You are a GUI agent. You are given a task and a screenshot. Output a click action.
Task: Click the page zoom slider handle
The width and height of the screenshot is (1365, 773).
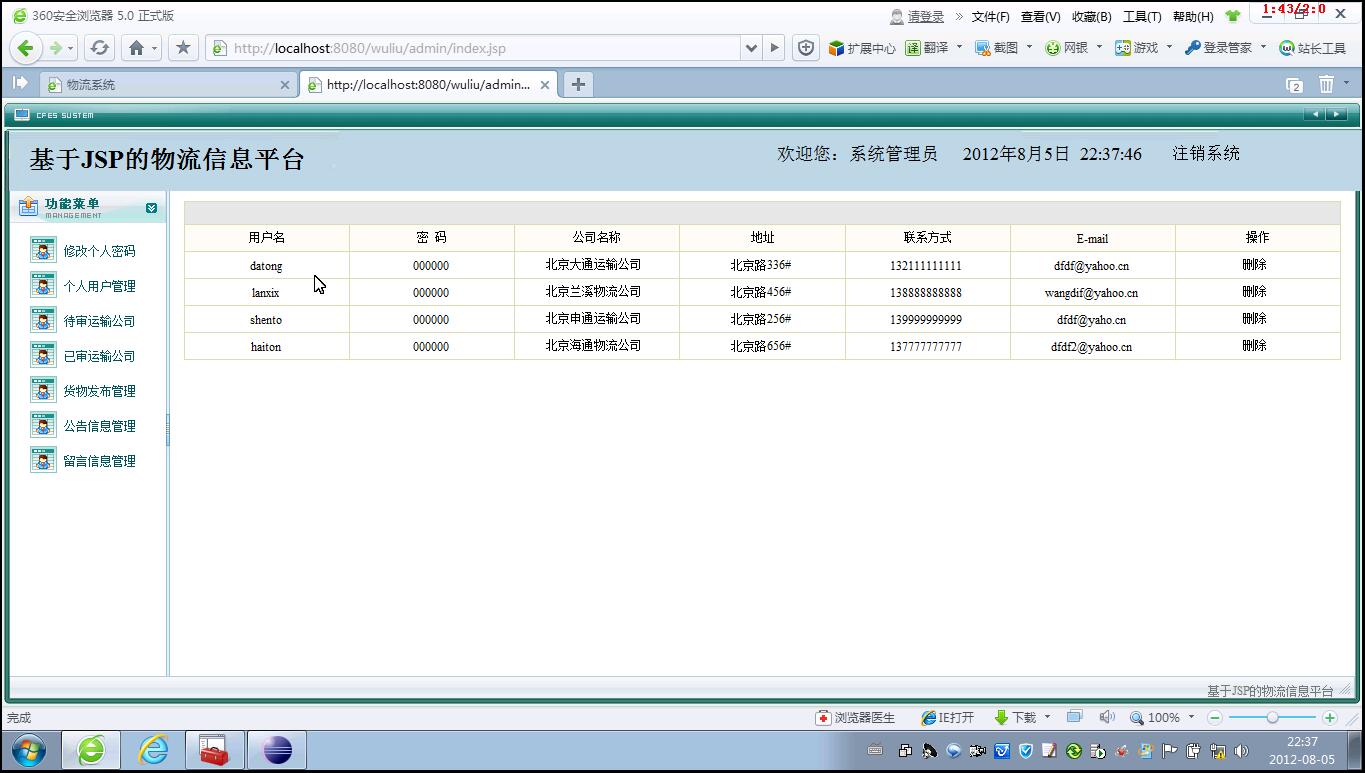(x=1272, y=718)
